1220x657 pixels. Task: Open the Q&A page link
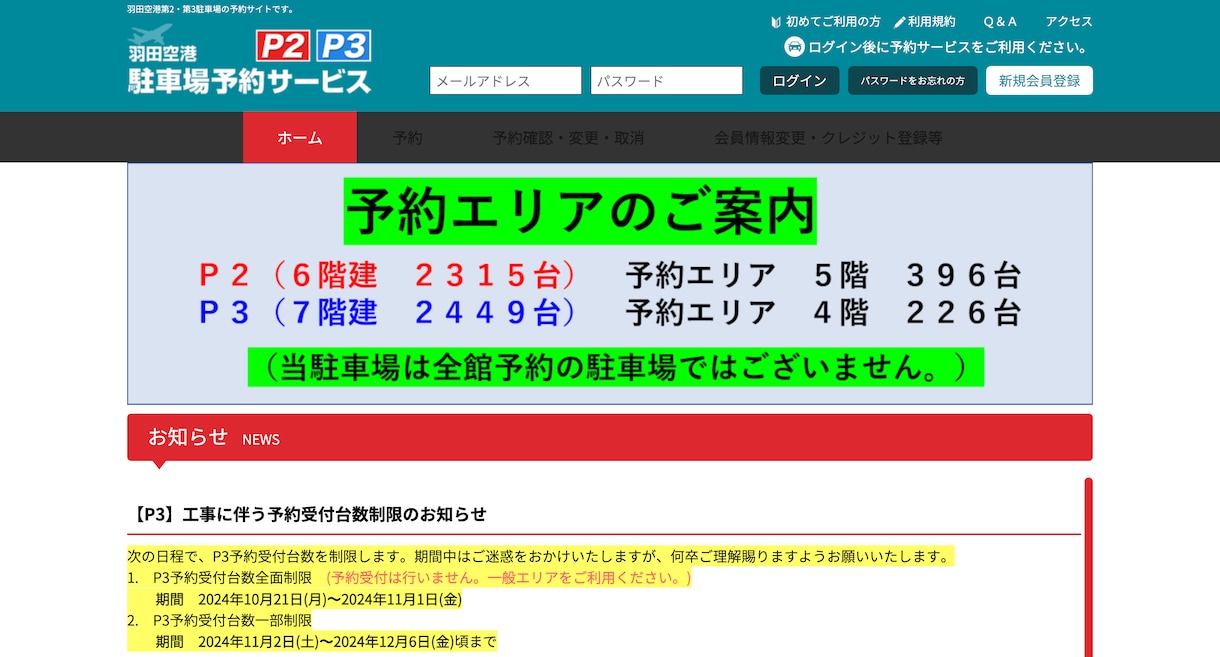click(x=1000, y=22)
